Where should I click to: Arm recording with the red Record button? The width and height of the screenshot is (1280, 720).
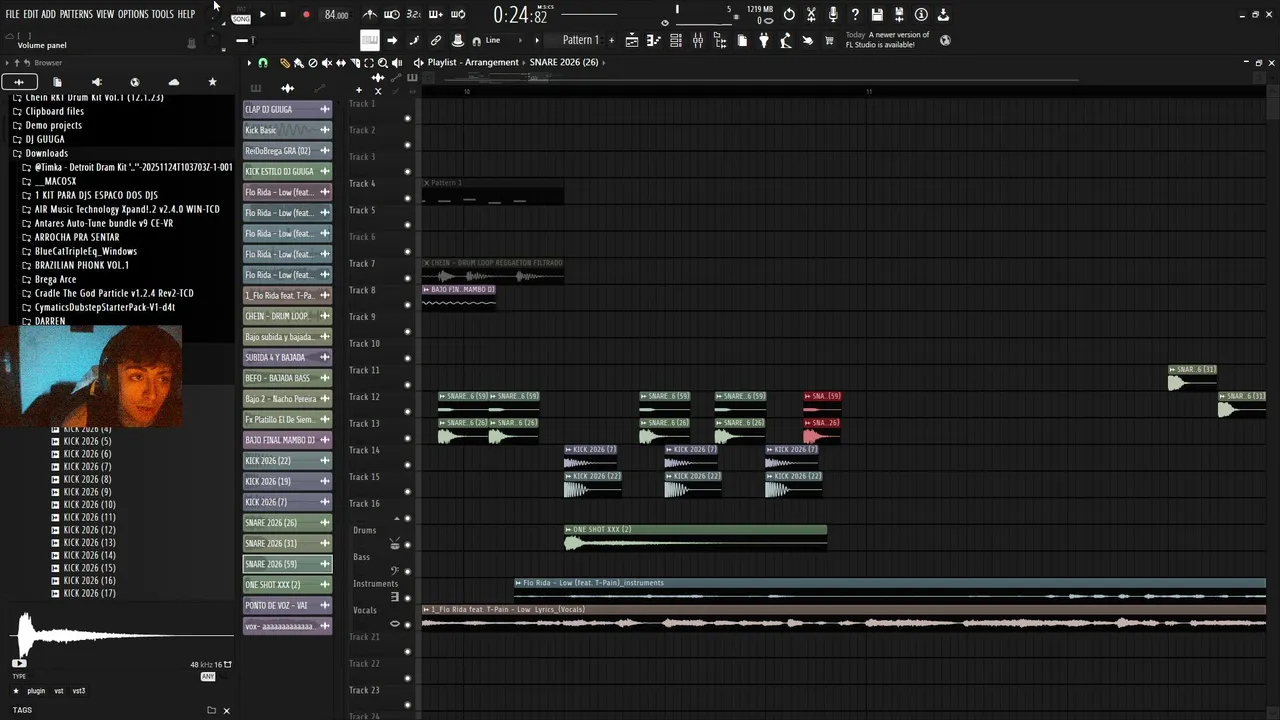306,14
